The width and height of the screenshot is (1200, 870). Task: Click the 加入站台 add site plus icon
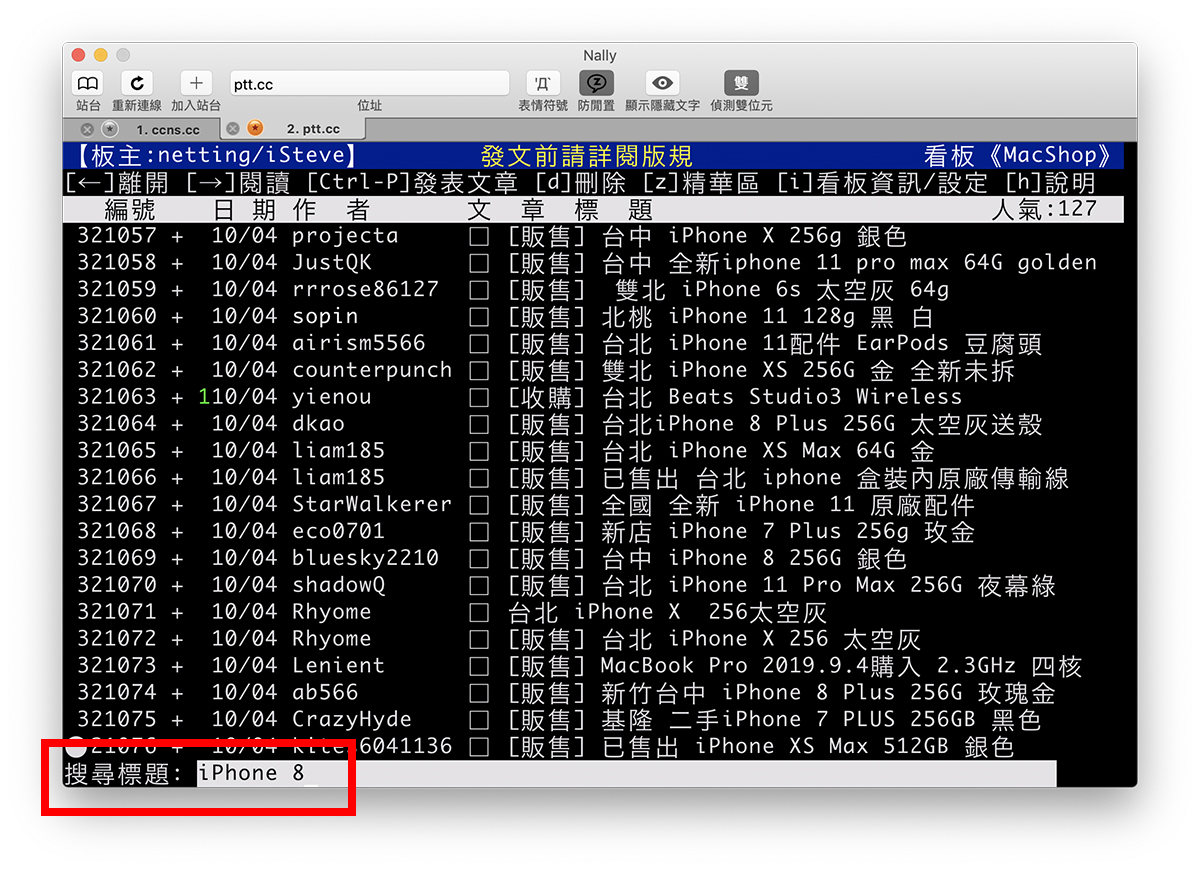(196, 84)
